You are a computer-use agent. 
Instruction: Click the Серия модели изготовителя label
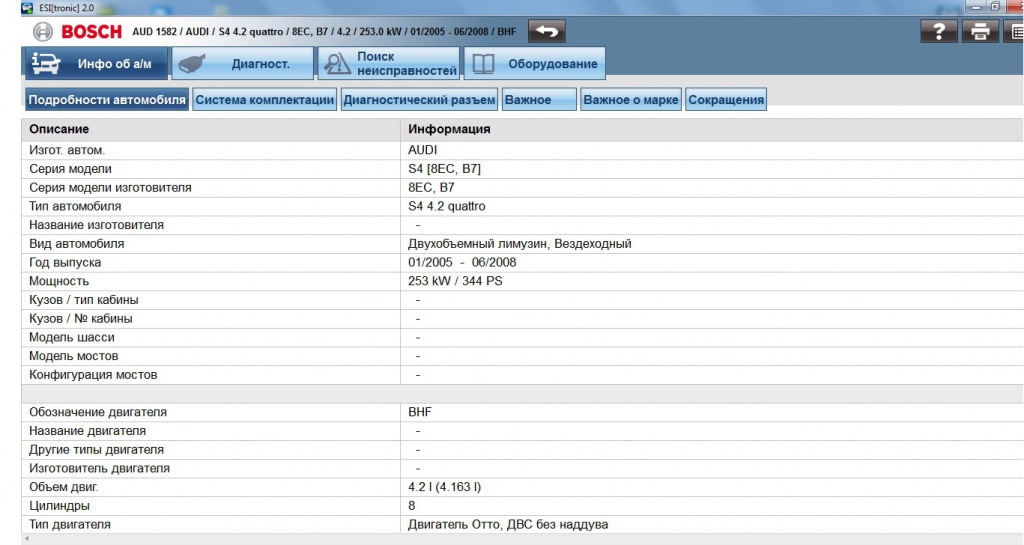[110, 188]
